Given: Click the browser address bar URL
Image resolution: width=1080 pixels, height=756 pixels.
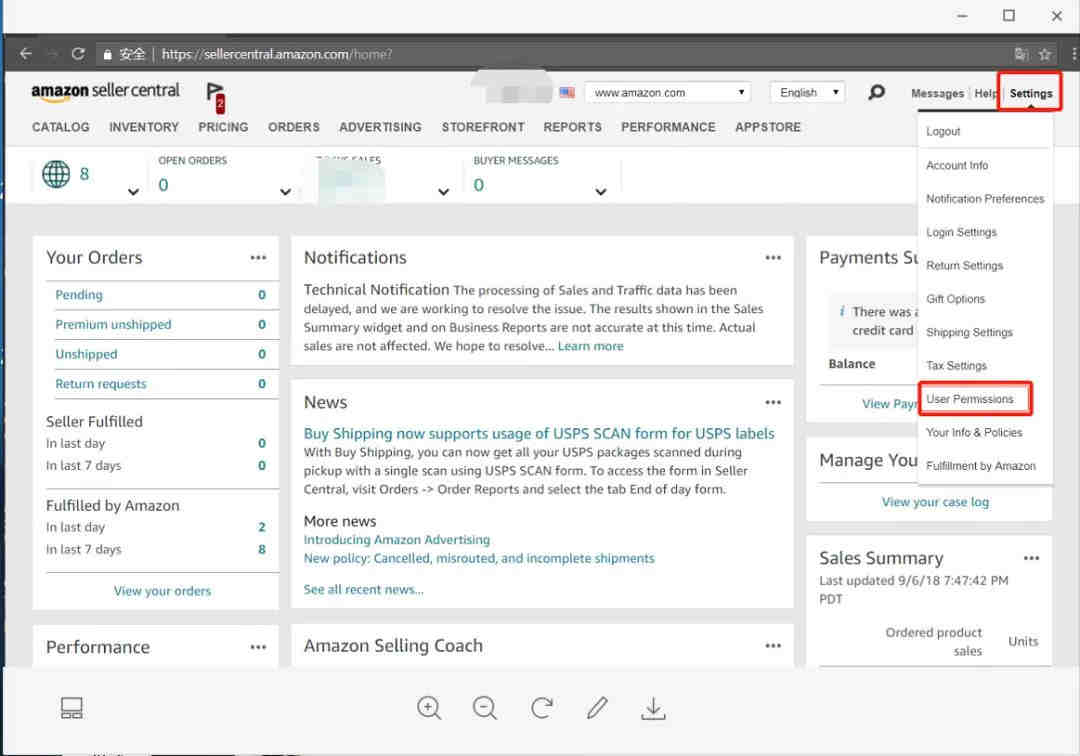Looking at the screenshot, I should point(277,54).
